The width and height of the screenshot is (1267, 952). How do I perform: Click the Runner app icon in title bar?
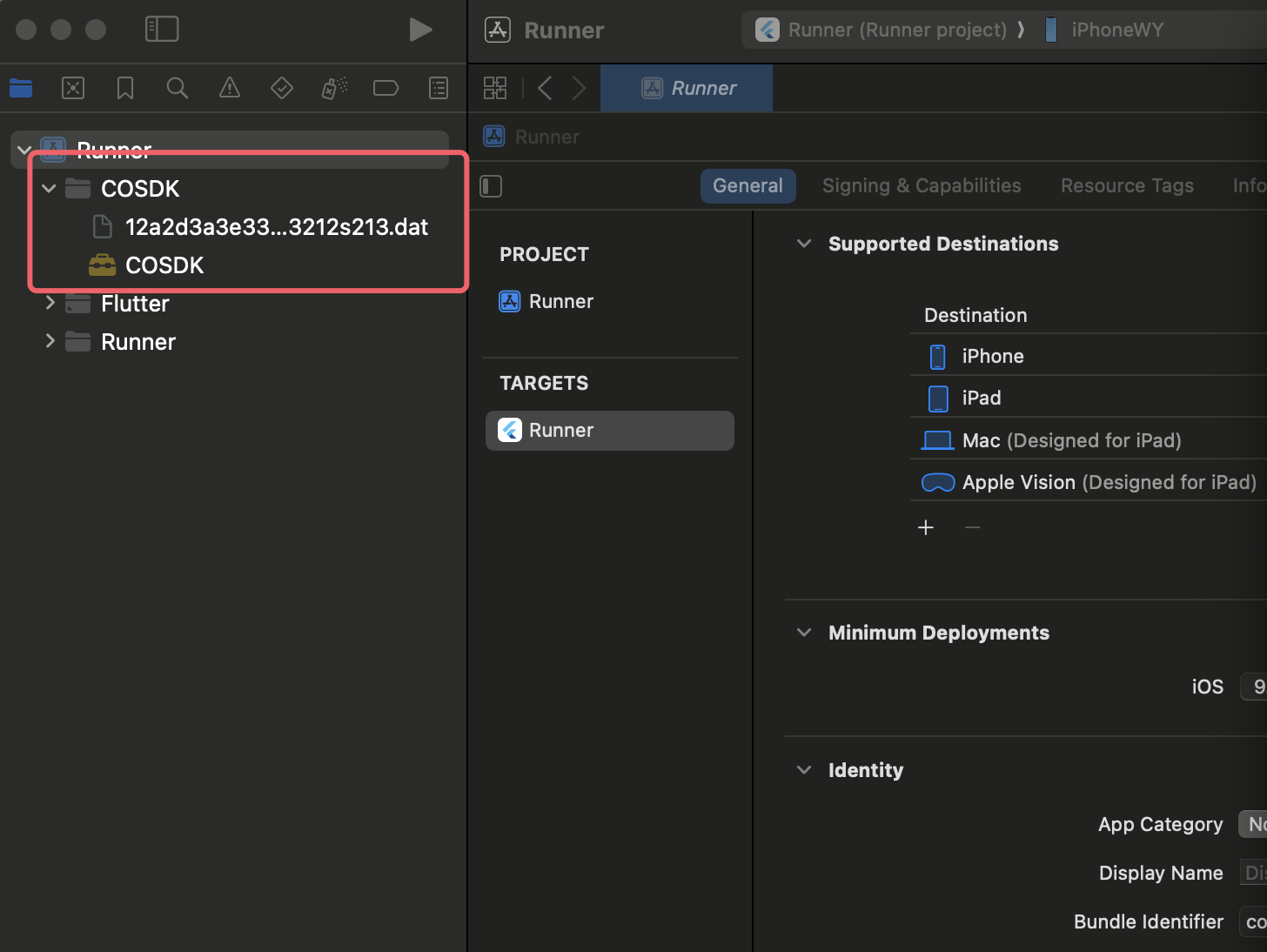click(x=497, y=30)
